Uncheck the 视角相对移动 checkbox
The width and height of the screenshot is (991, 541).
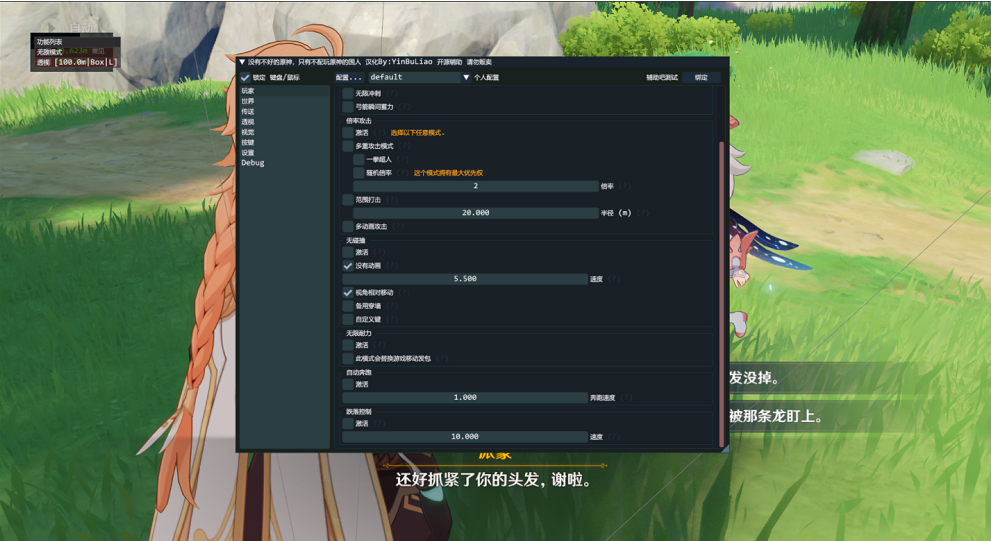click(348, 293)
